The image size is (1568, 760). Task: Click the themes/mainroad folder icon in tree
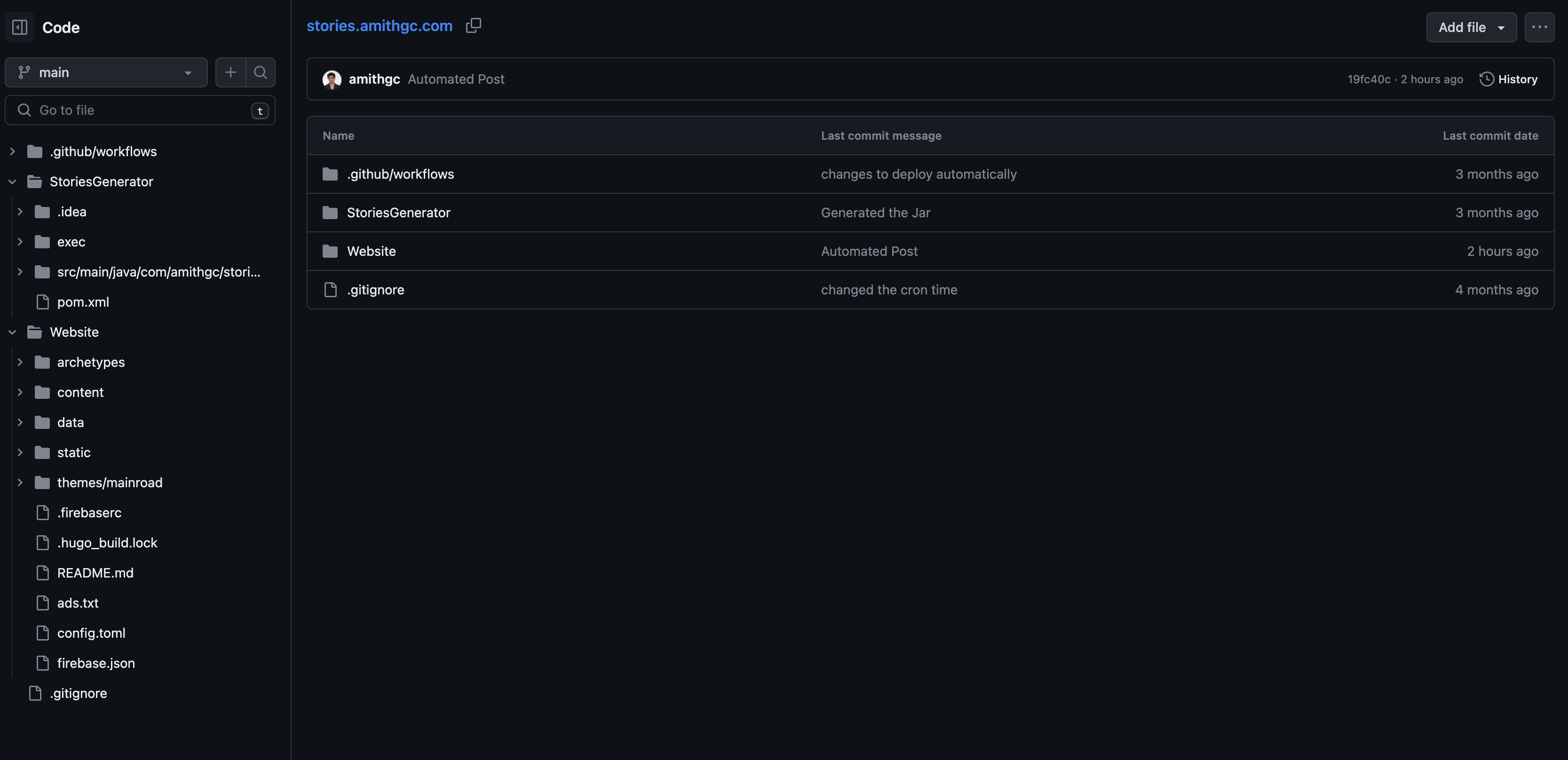tap(42, 483)
